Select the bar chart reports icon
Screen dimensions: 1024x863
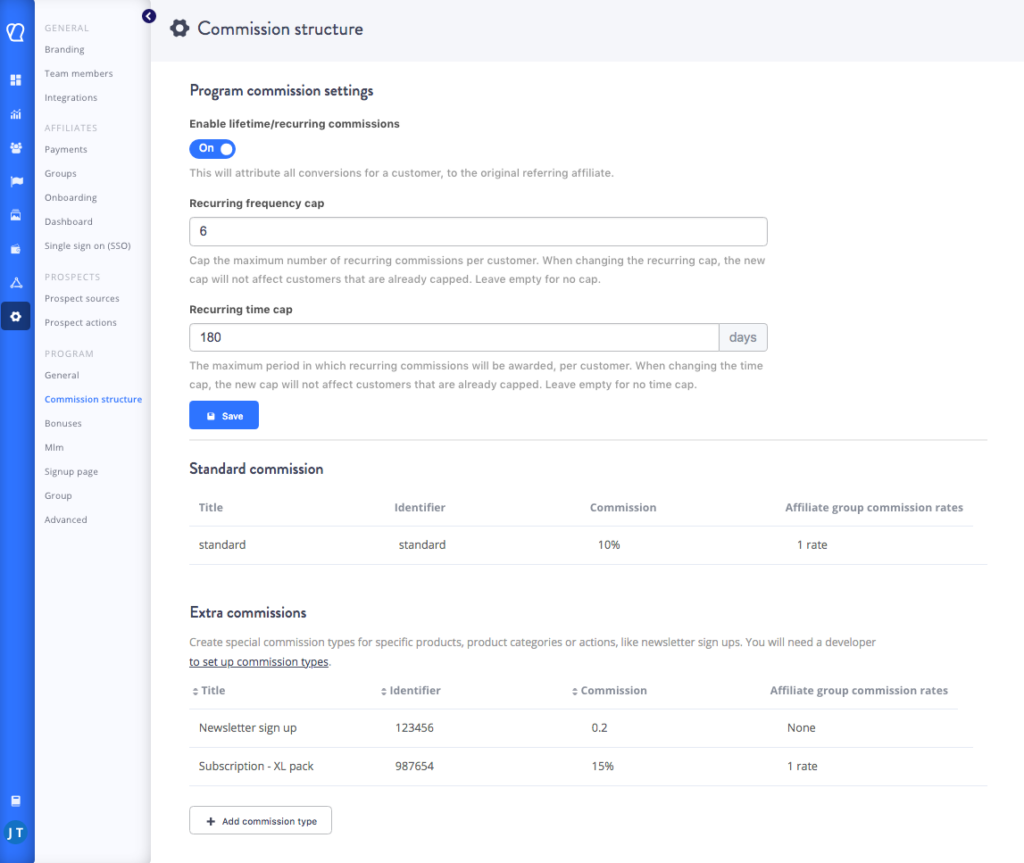click(x=15, y=114)
